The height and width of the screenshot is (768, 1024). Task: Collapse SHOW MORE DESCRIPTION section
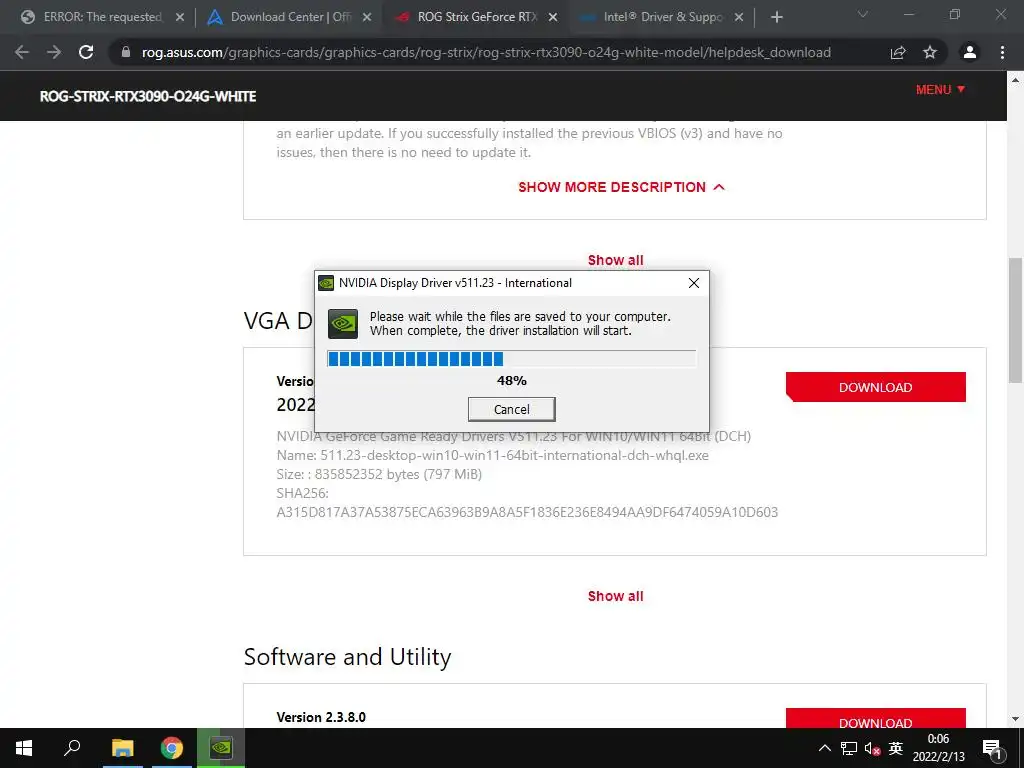coord(622,187)
